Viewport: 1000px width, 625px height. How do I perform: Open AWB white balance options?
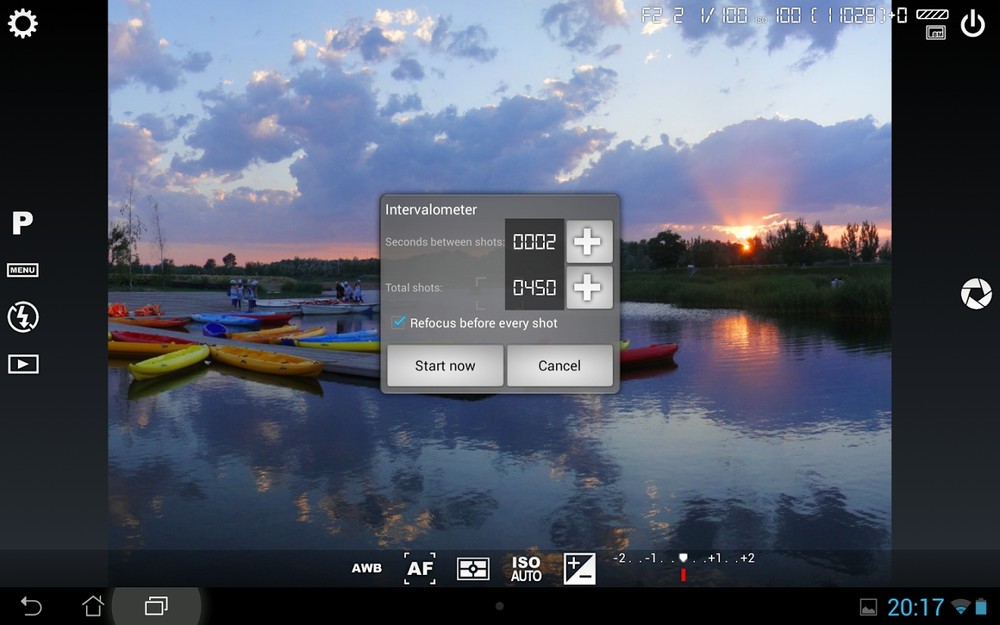click(x=367, y=569)
